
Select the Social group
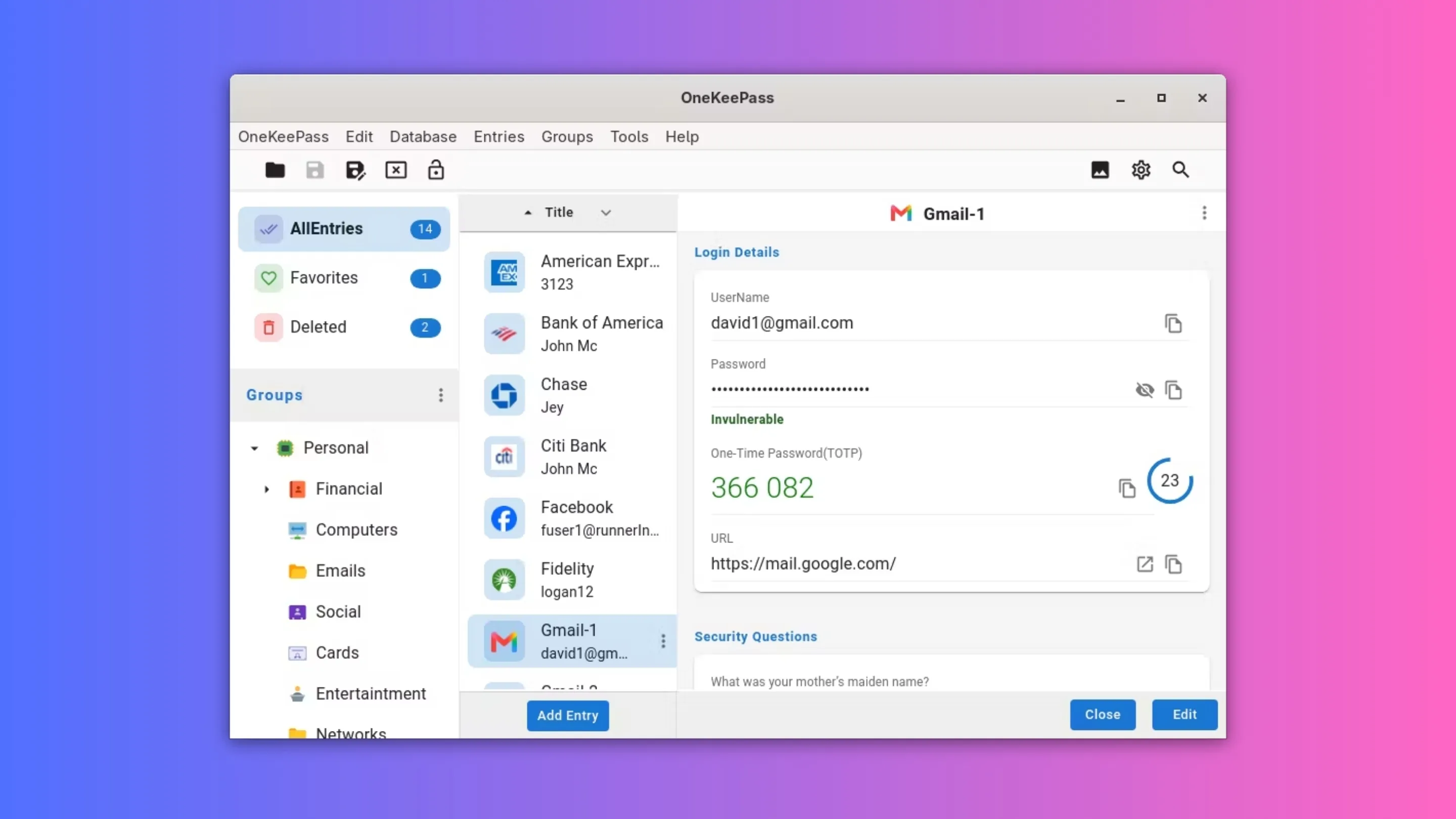[338, 612]
